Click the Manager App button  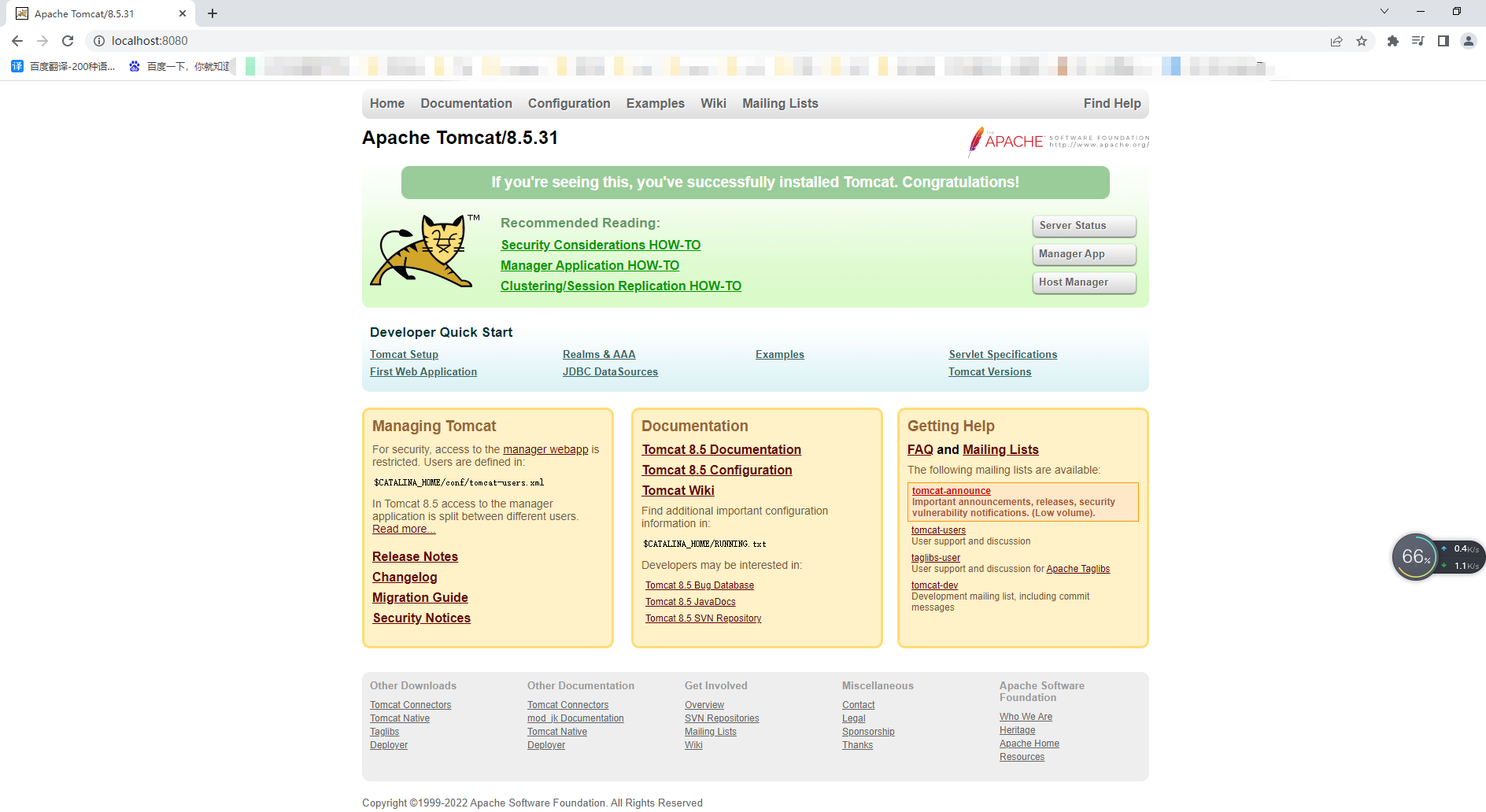click(x=1084, y=254)
